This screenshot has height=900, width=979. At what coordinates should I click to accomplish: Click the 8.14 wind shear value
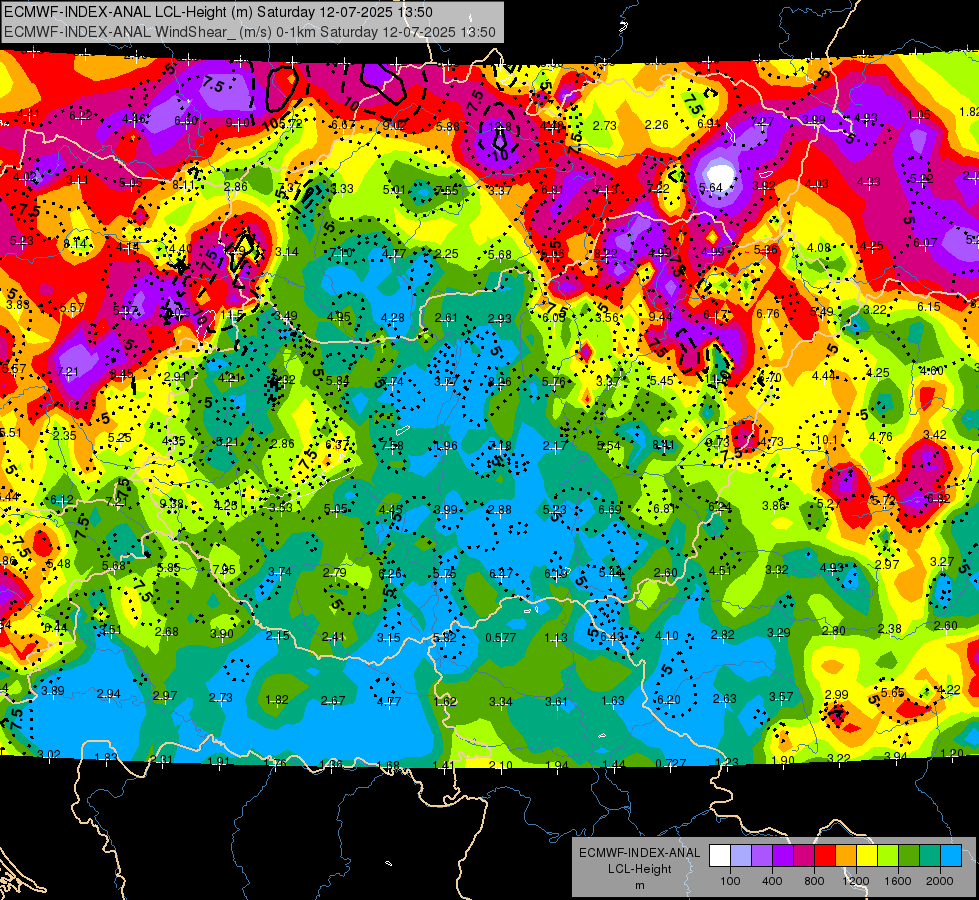[76, 244]
